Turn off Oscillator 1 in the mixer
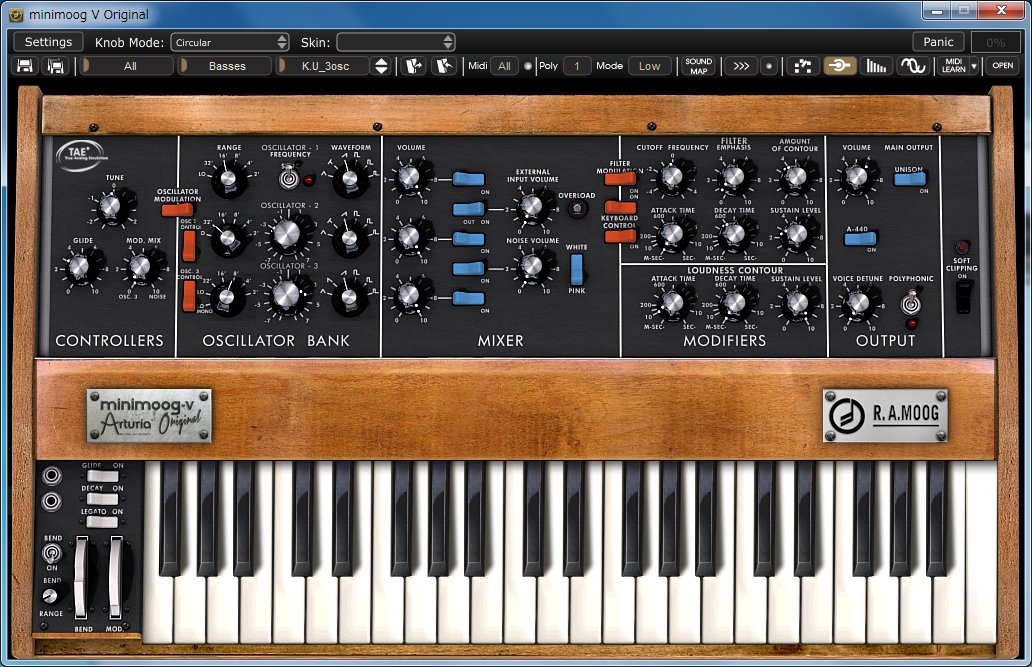The width and height of the screenshot is (1032, 667). point(469,179)
